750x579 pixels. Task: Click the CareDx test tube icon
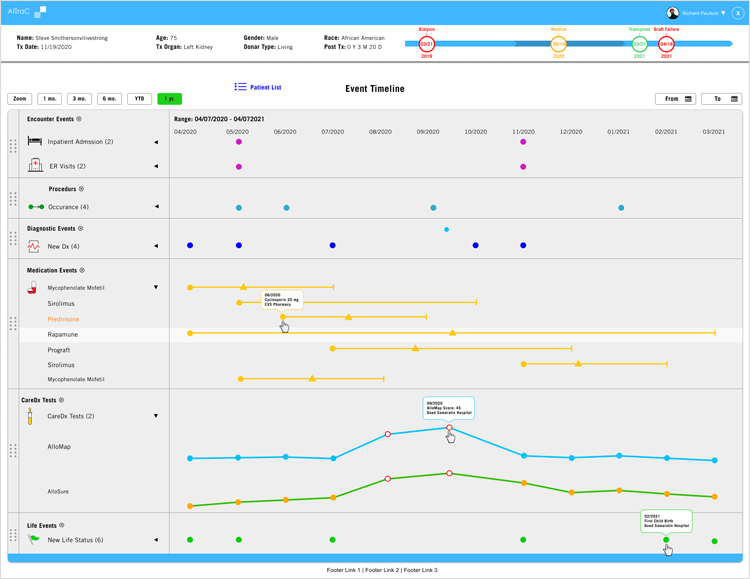coord(31,416)
